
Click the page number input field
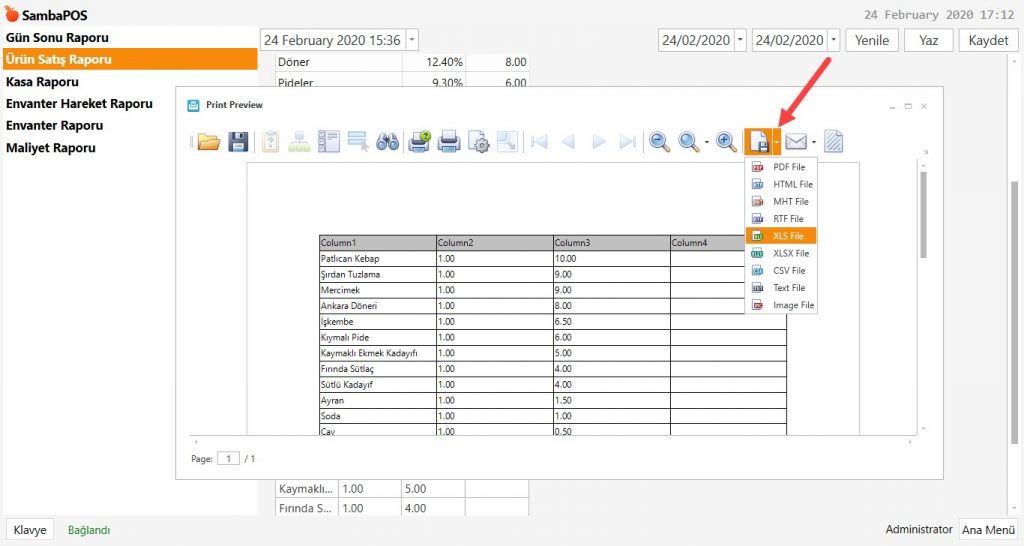point(229,459)
